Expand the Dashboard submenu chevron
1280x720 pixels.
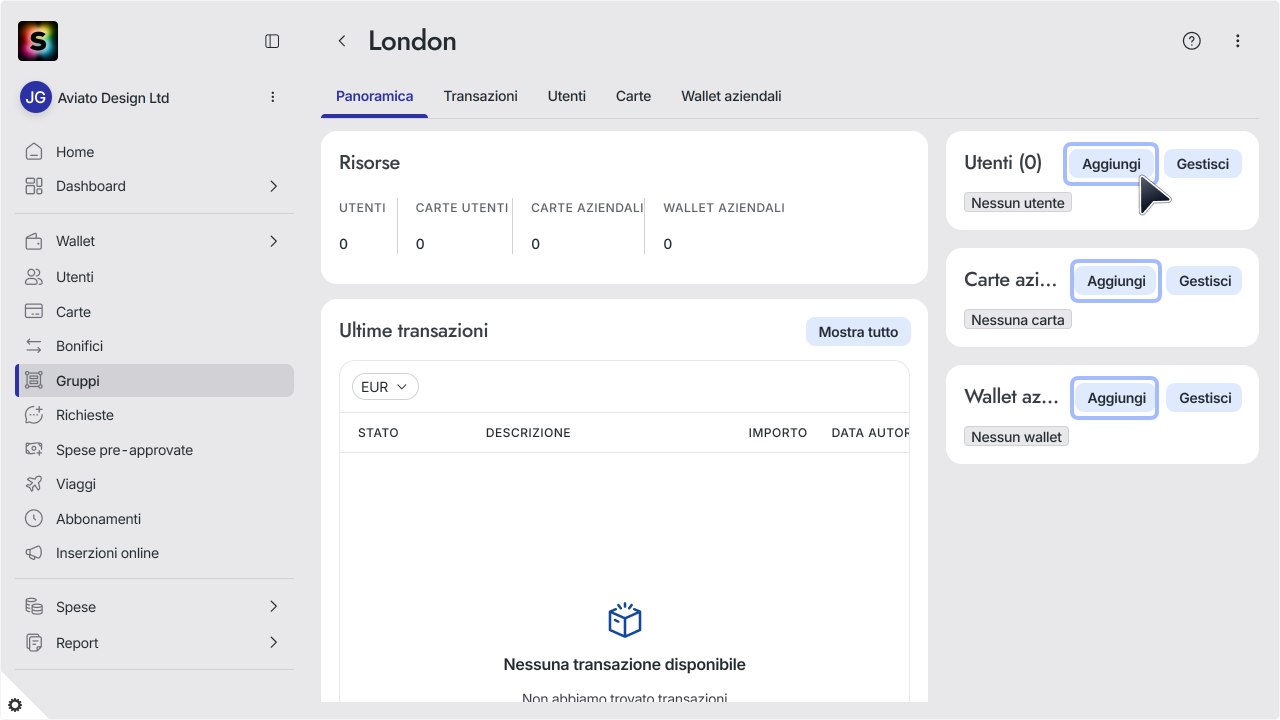pos(274,186)
